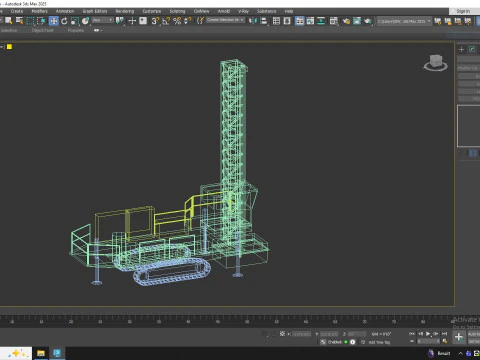Image resolution: width=480 pixels, height=360 pixels.
Task: Switch to Populate ribbon tab
Action: pyautogui.click(x=76, y=30)
